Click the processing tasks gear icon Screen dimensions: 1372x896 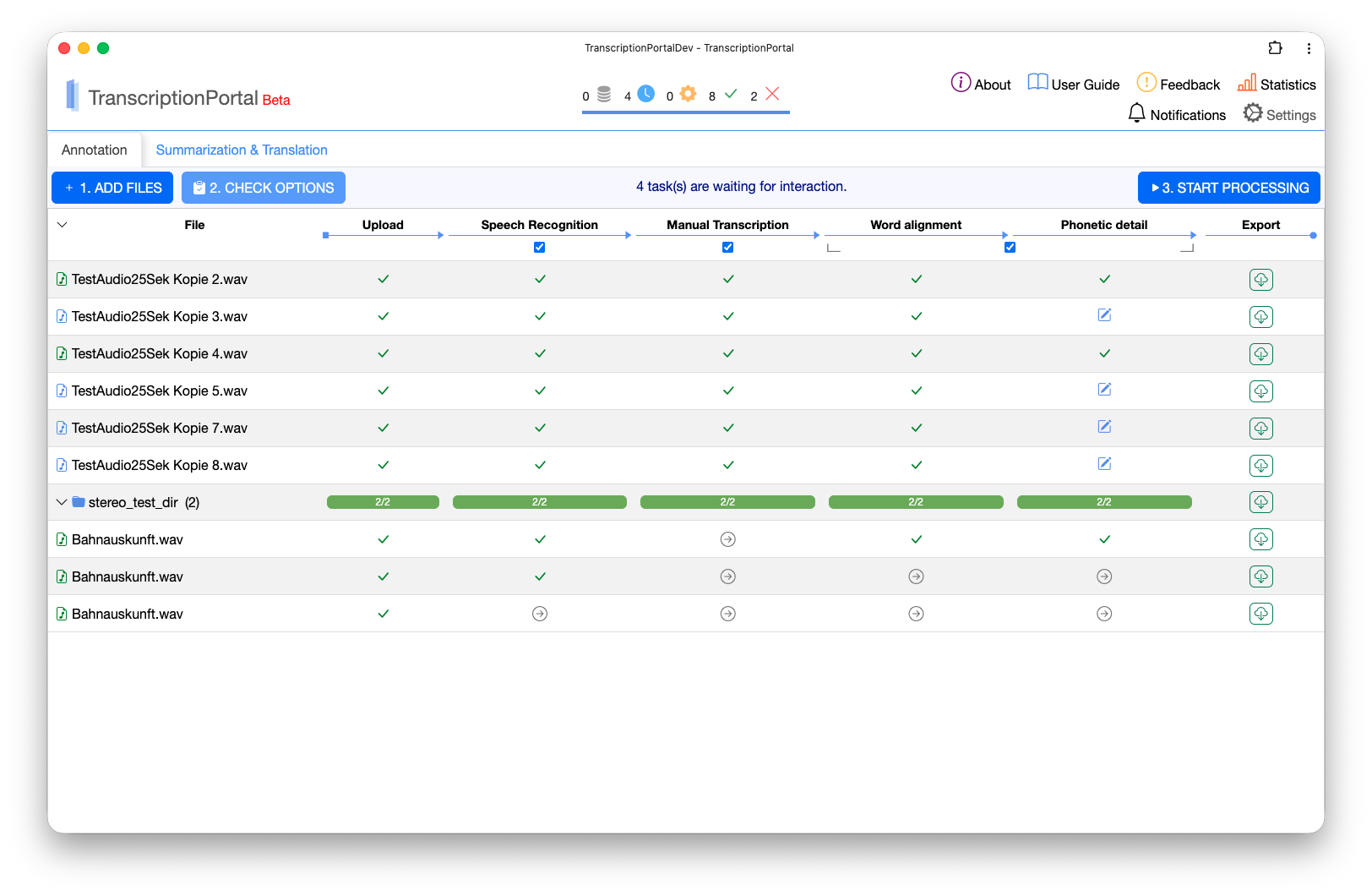(689, 93)
